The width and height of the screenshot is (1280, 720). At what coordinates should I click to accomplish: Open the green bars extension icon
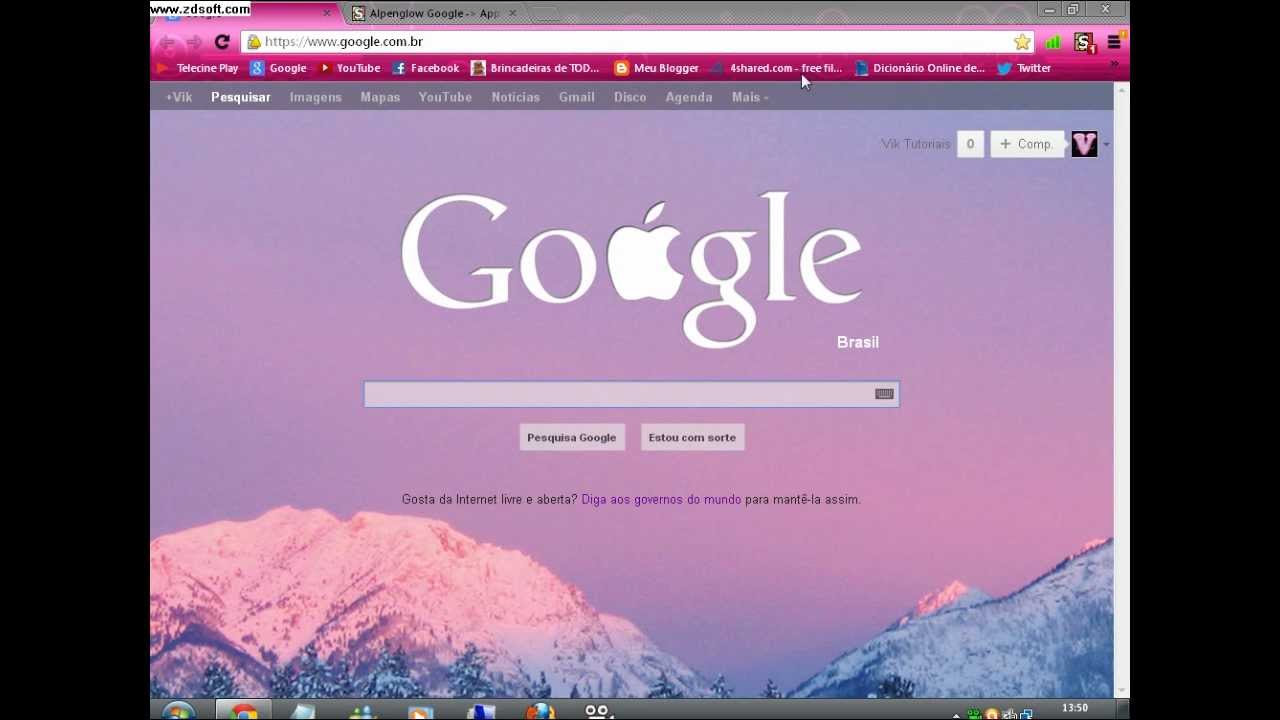coord(1053,42)
